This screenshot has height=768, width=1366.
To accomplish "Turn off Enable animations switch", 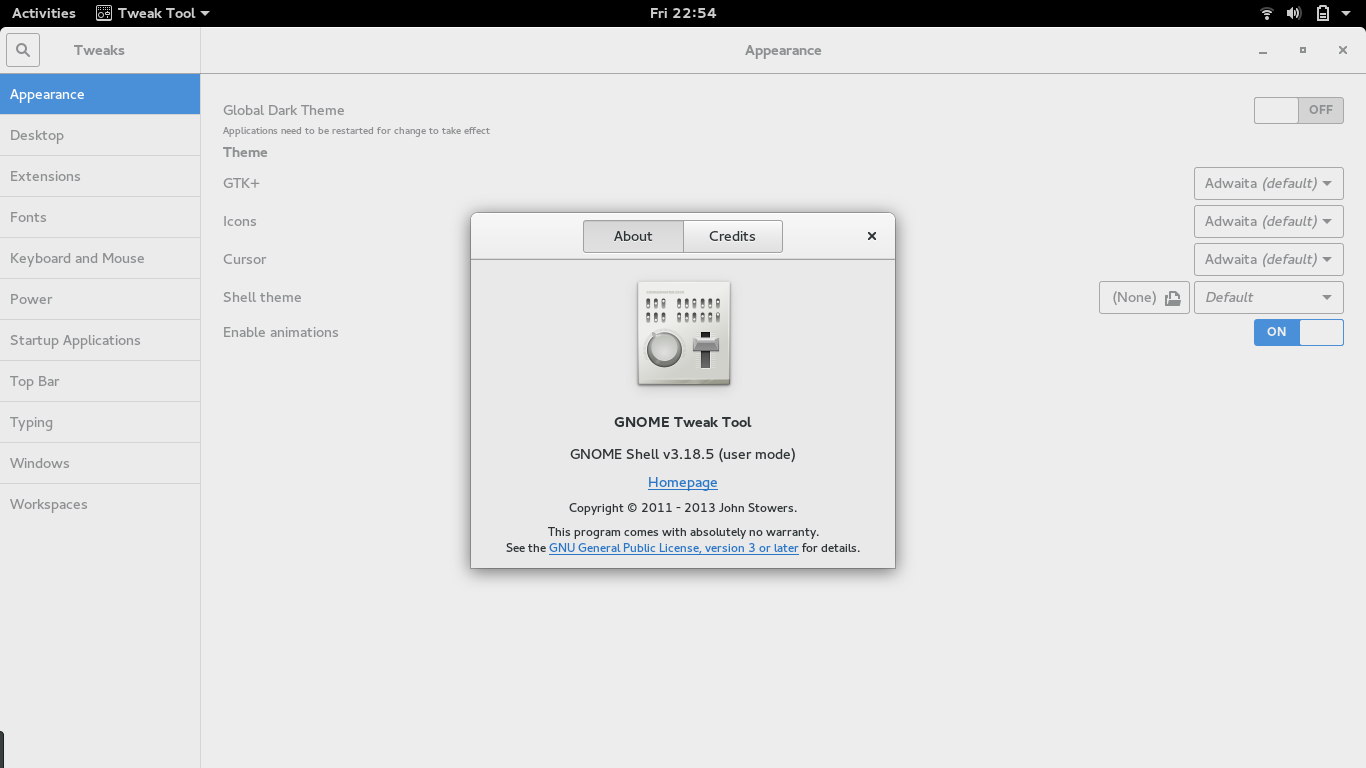I will (x=1298, y=332).
